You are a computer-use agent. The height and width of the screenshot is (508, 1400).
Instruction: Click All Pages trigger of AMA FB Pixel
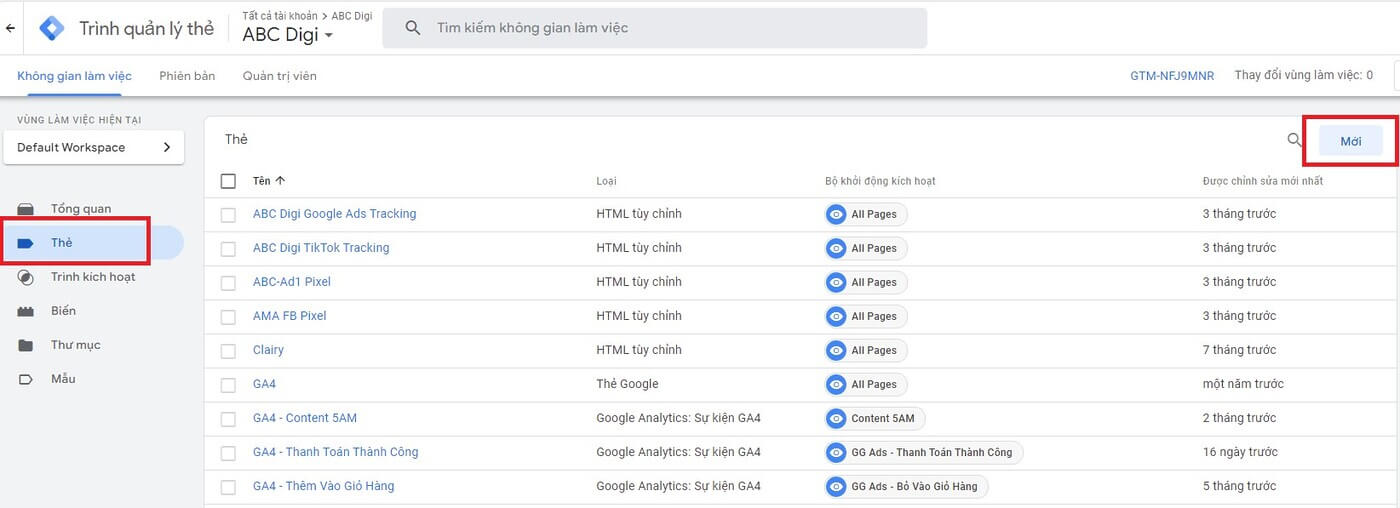click(x=865, y=316)
